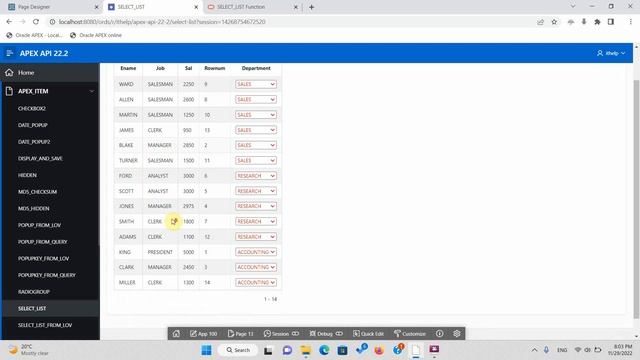The width and height of the screenshot is (640, 360).
Task: Show the page info icon in the developer toolbar
Action: tap(439, 333)
